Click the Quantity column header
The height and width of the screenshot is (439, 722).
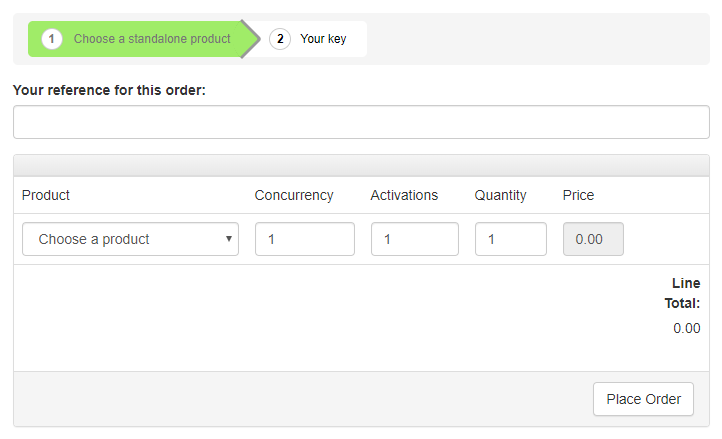[x=500, y=195]
